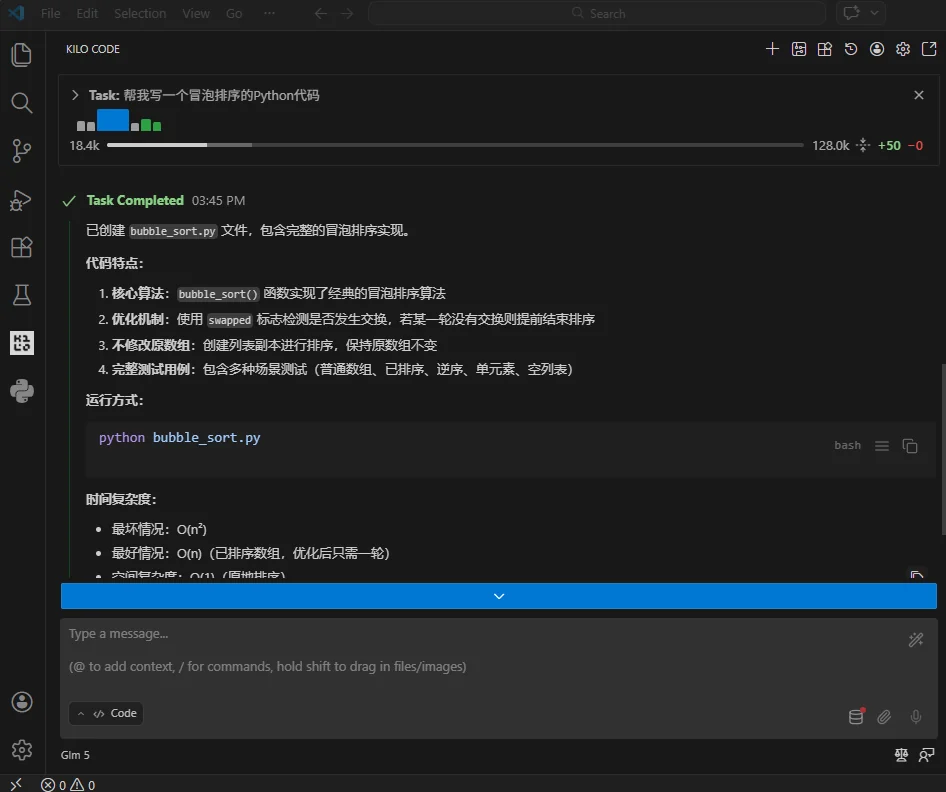This screenshot has width=946, height=792.
Task: Start a new task with plus icon
Action: pos(772,49)
